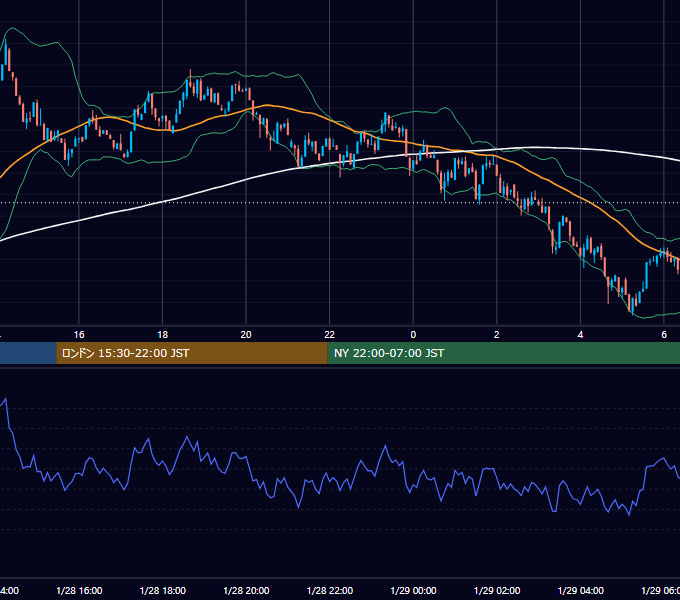680x600 pixels.
Task: Click the 1/28 18:00 date label
Action: tap(163, 591)
